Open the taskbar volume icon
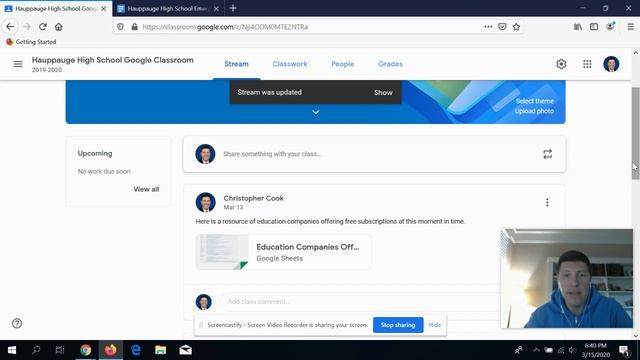Viewport: 640px width, 360px height. (x=572, y=350)
